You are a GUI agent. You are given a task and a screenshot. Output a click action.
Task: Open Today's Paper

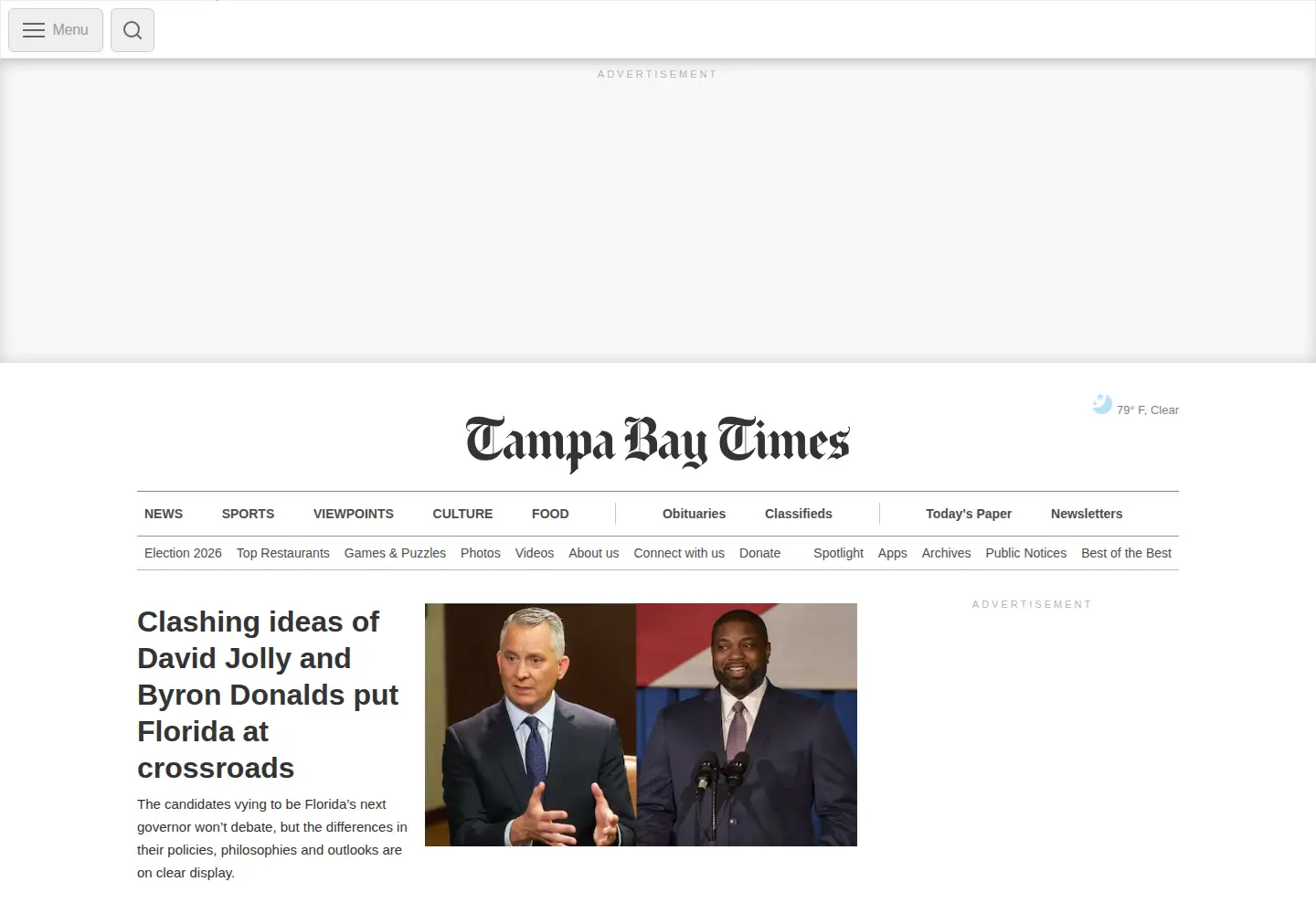point(969,514)
